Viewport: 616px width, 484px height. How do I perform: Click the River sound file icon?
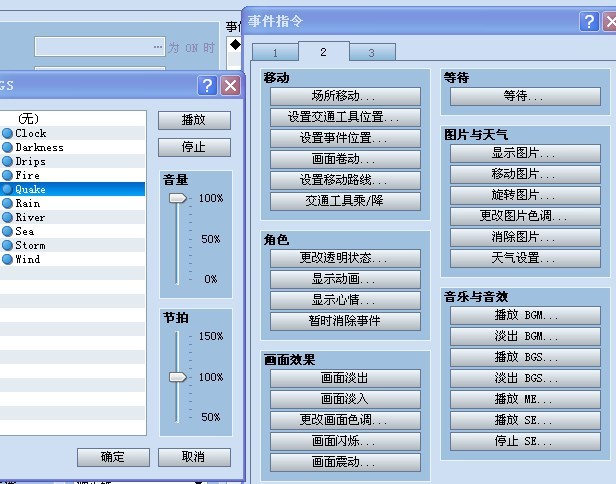(7, 217)
